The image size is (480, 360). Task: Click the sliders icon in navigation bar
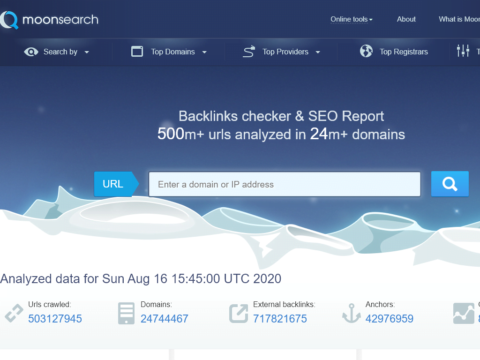click(x=463, y=51)
